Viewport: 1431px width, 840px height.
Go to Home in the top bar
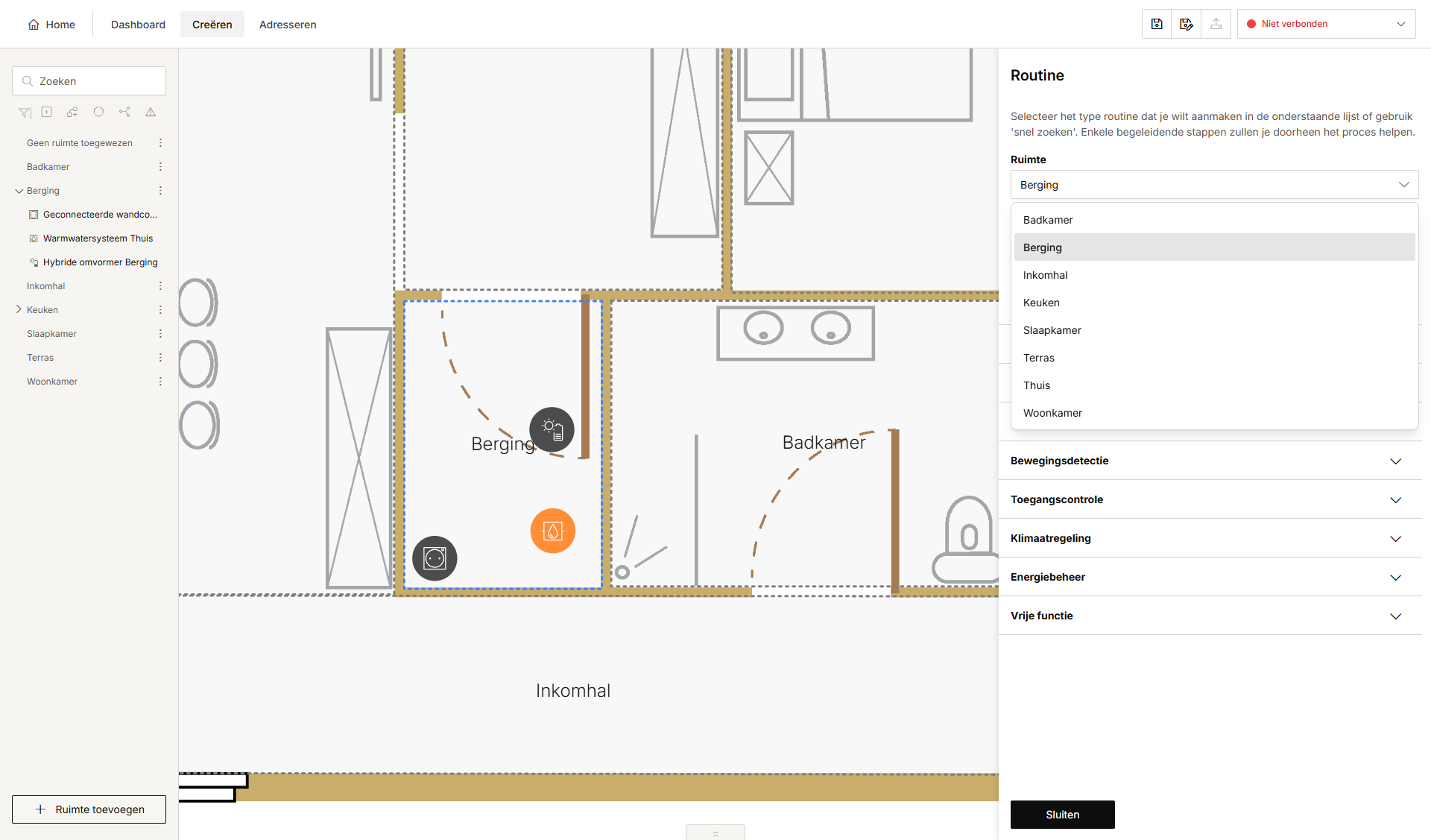click(x=51, y=25)
